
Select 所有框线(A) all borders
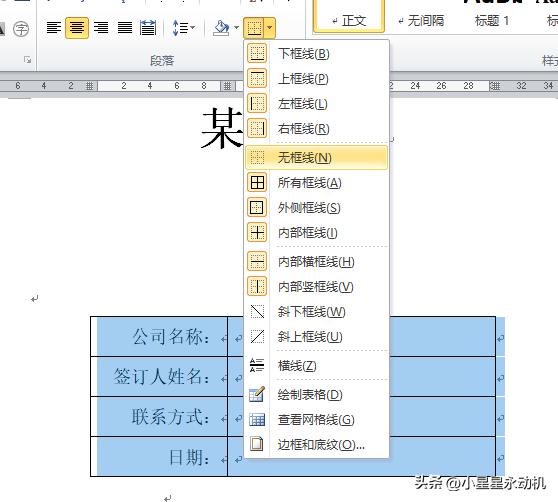point(317,183)
